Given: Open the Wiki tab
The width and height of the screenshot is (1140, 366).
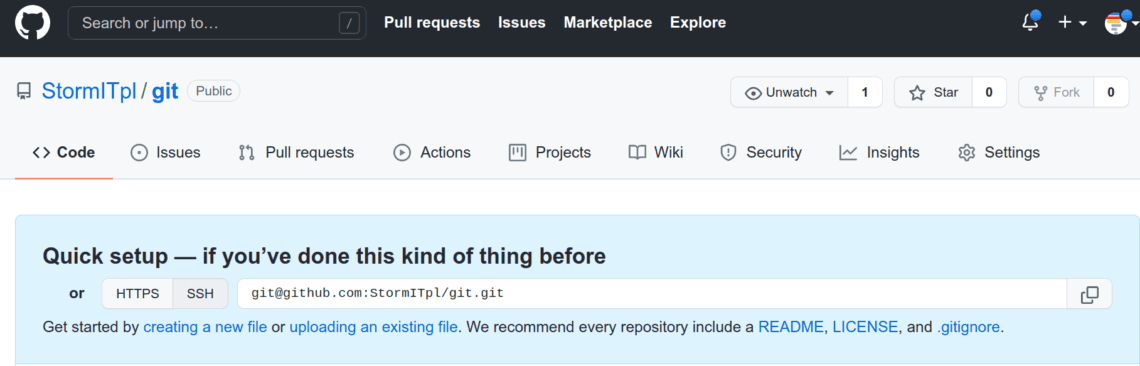Looking at the screenshot, I should (x=656, y=153).
